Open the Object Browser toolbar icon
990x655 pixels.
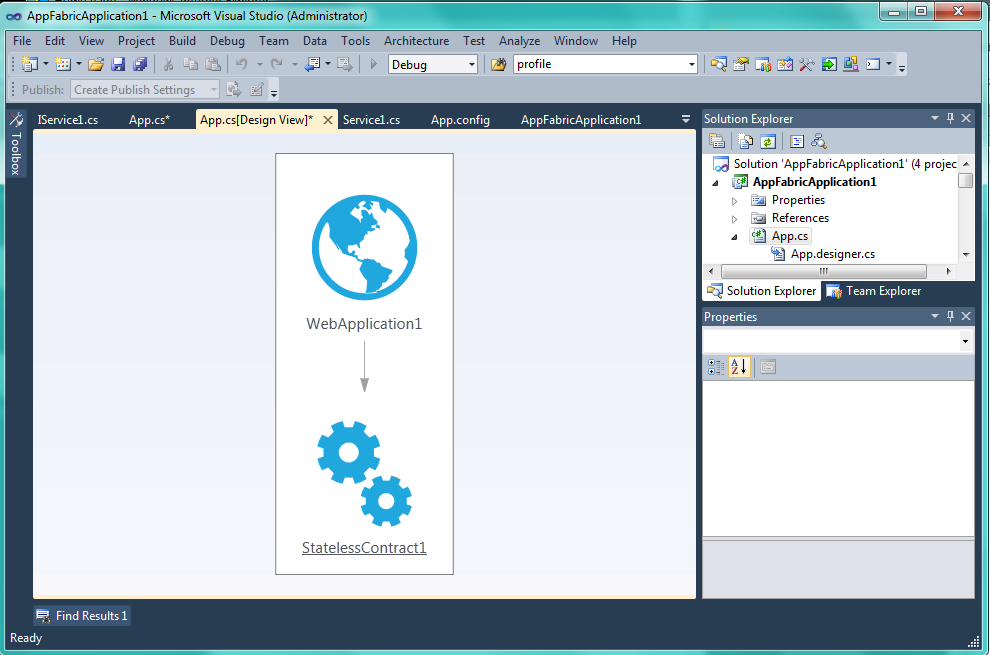[x=785, y=64]
